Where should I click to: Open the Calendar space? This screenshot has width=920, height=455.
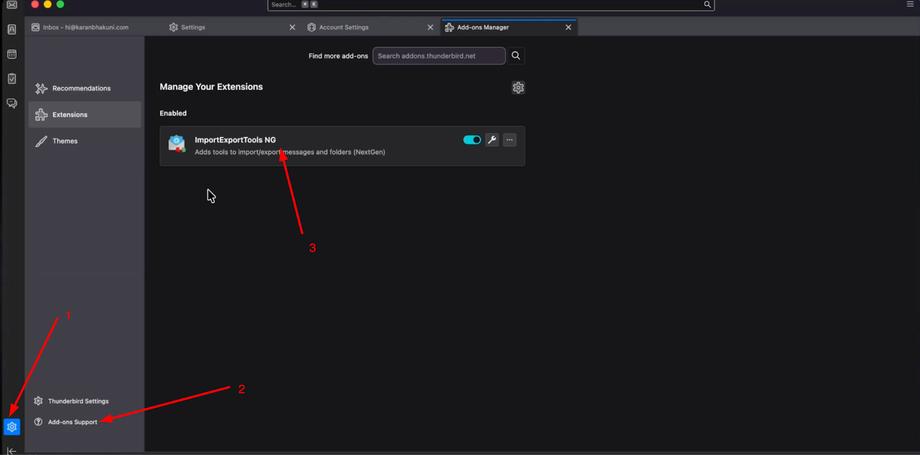click(12, 54)
